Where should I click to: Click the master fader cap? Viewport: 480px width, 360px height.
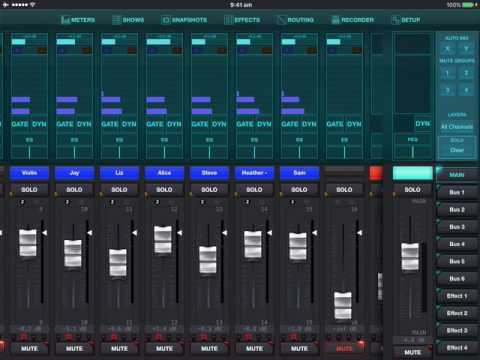[410, 257]
